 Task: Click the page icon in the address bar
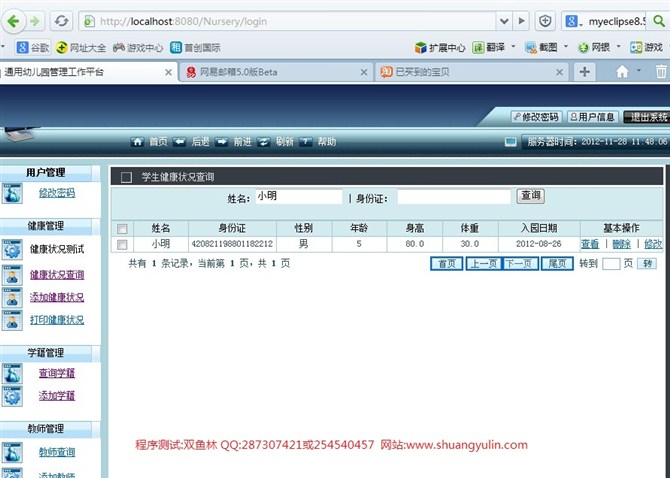point(89,21)
